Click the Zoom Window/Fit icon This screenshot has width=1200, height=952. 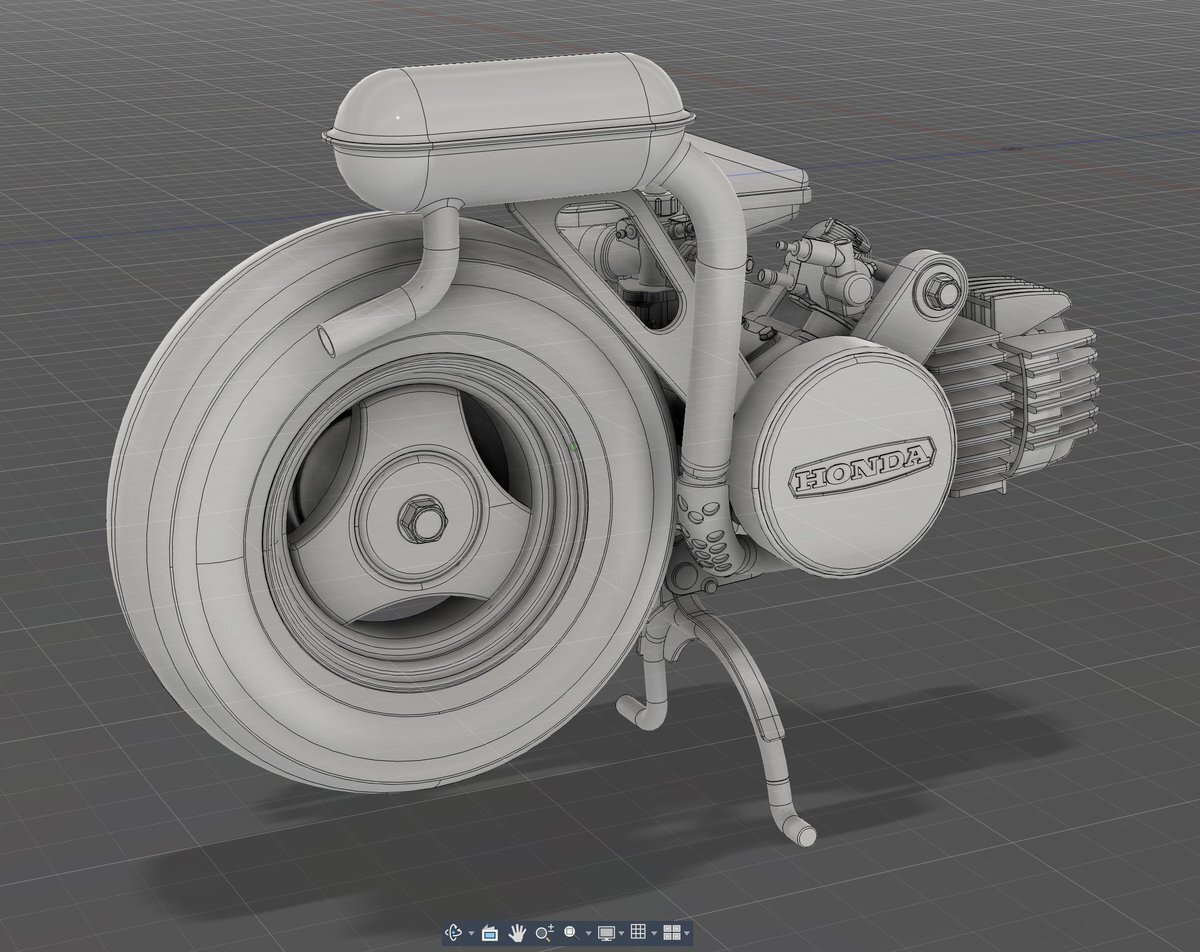click(x=571, y=932)
